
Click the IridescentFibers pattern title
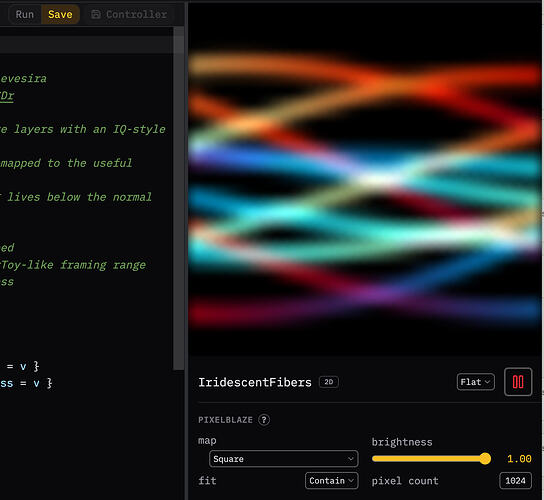(255, 382)
